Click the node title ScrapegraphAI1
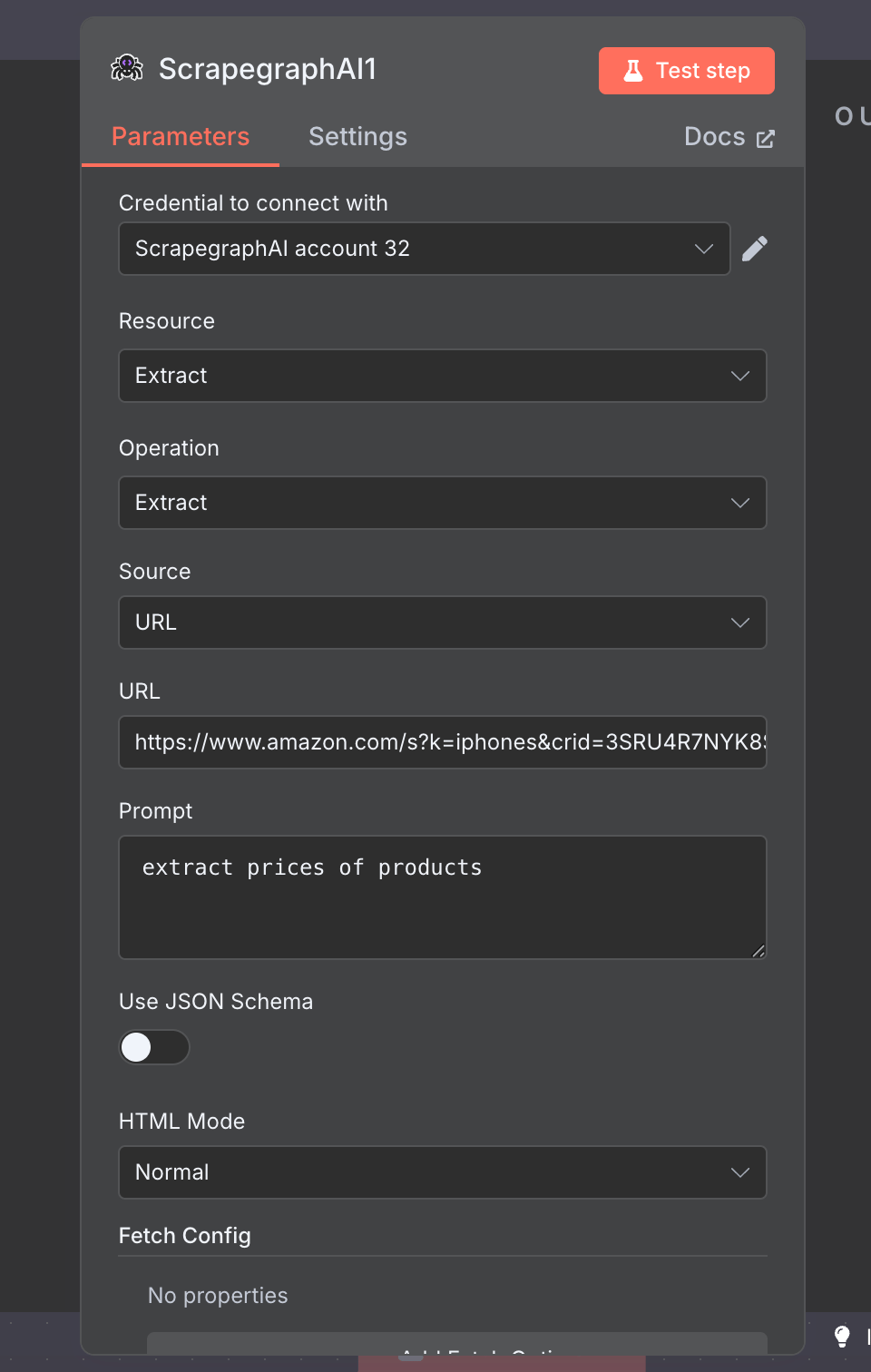 268,69
